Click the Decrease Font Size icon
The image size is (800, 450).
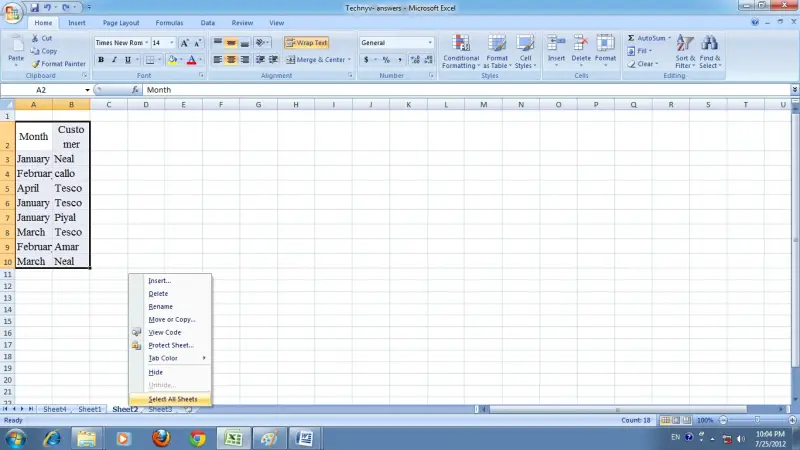point(197,43)
